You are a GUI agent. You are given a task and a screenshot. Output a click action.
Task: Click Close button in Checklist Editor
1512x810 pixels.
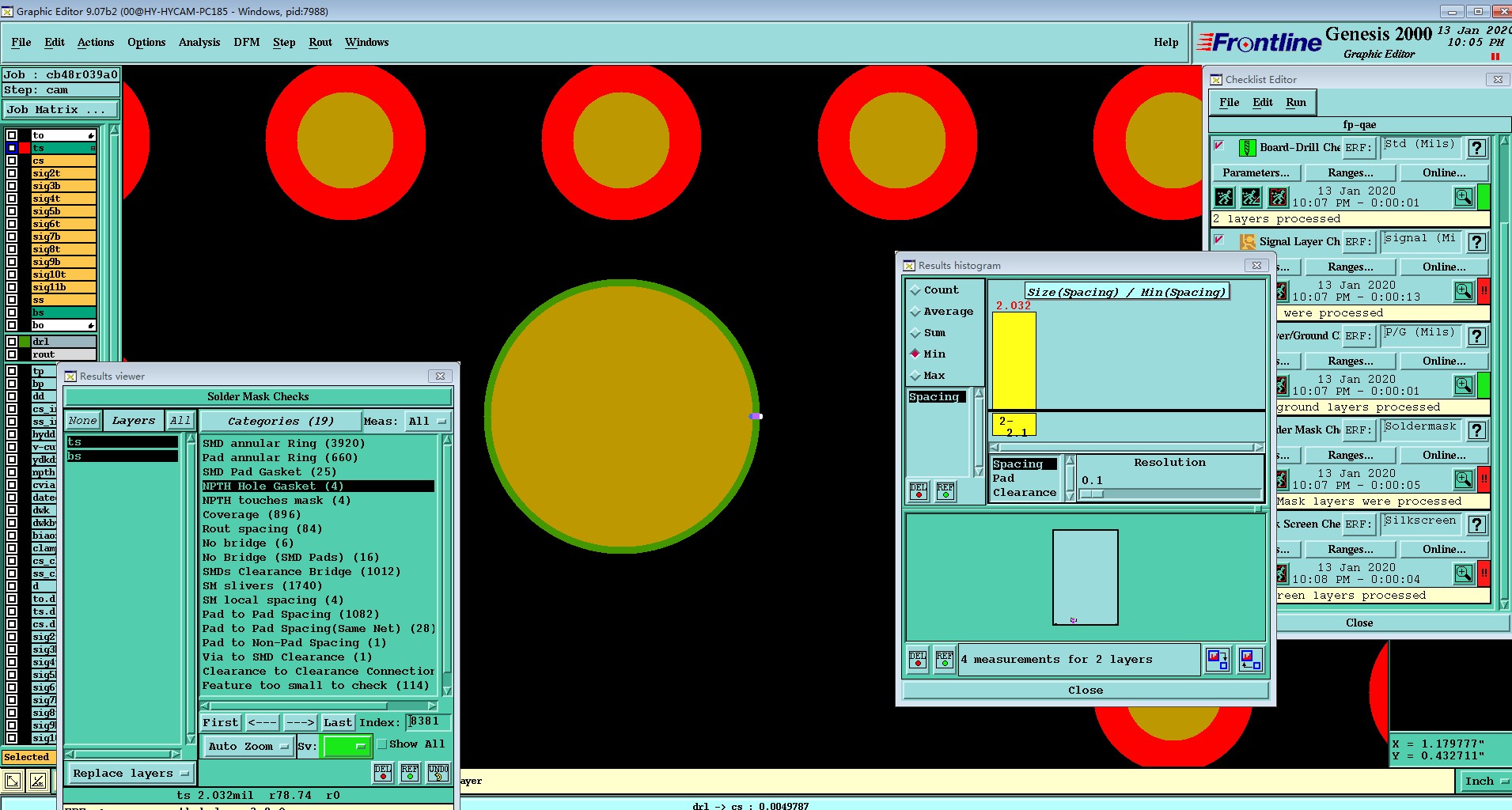[1359, 623]
